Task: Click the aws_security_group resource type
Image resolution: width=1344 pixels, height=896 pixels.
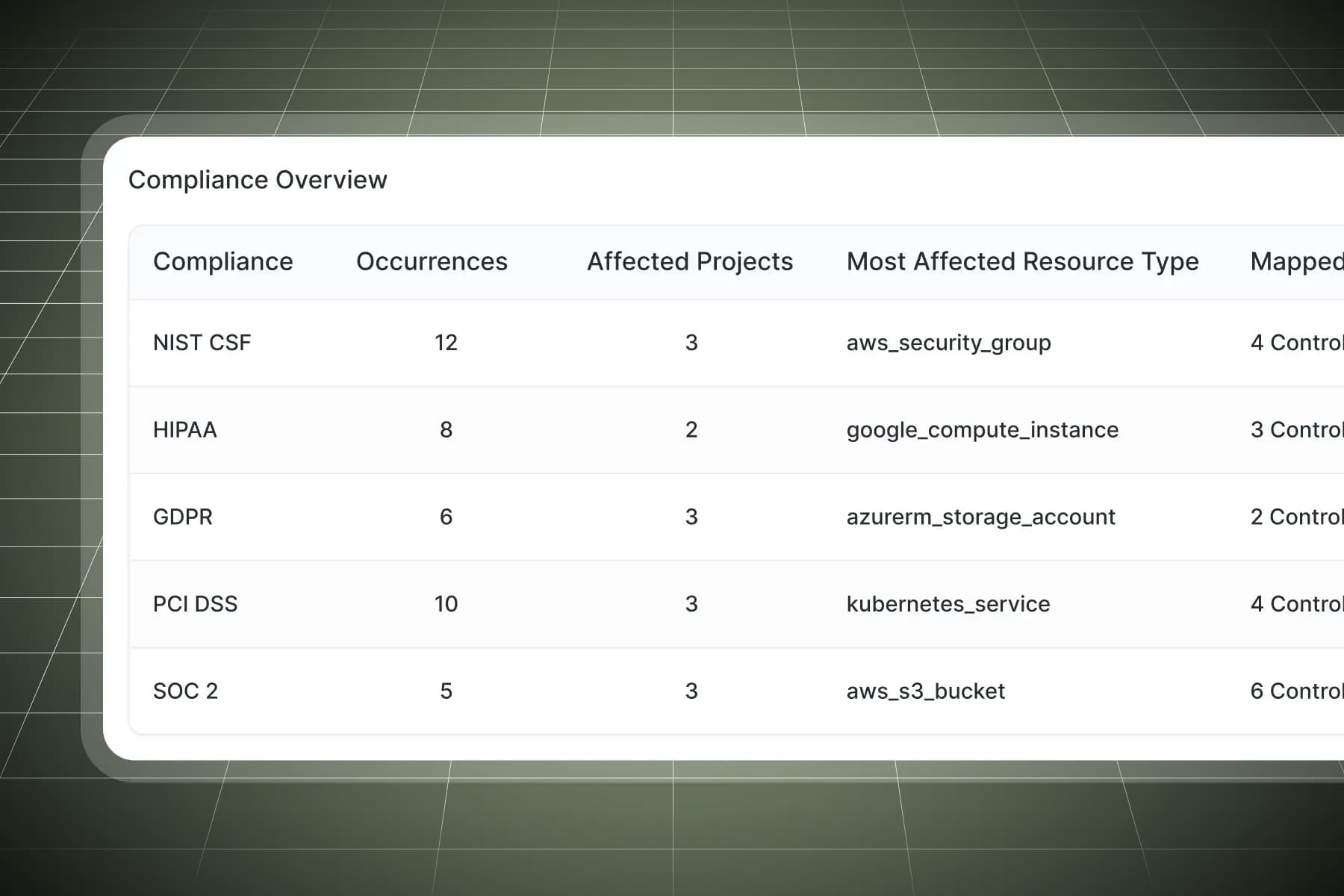Action: [x=948, y=343]
